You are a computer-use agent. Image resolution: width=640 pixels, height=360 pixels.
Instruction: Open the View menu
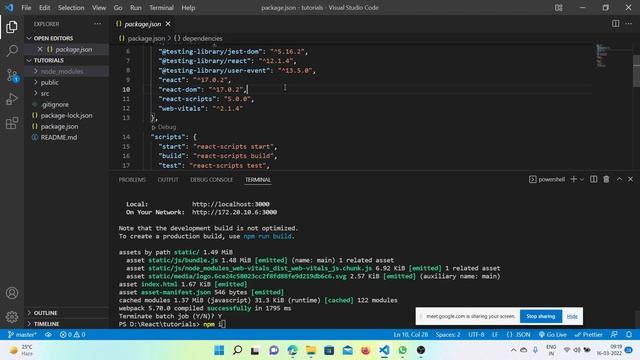[x=99, y=7]
